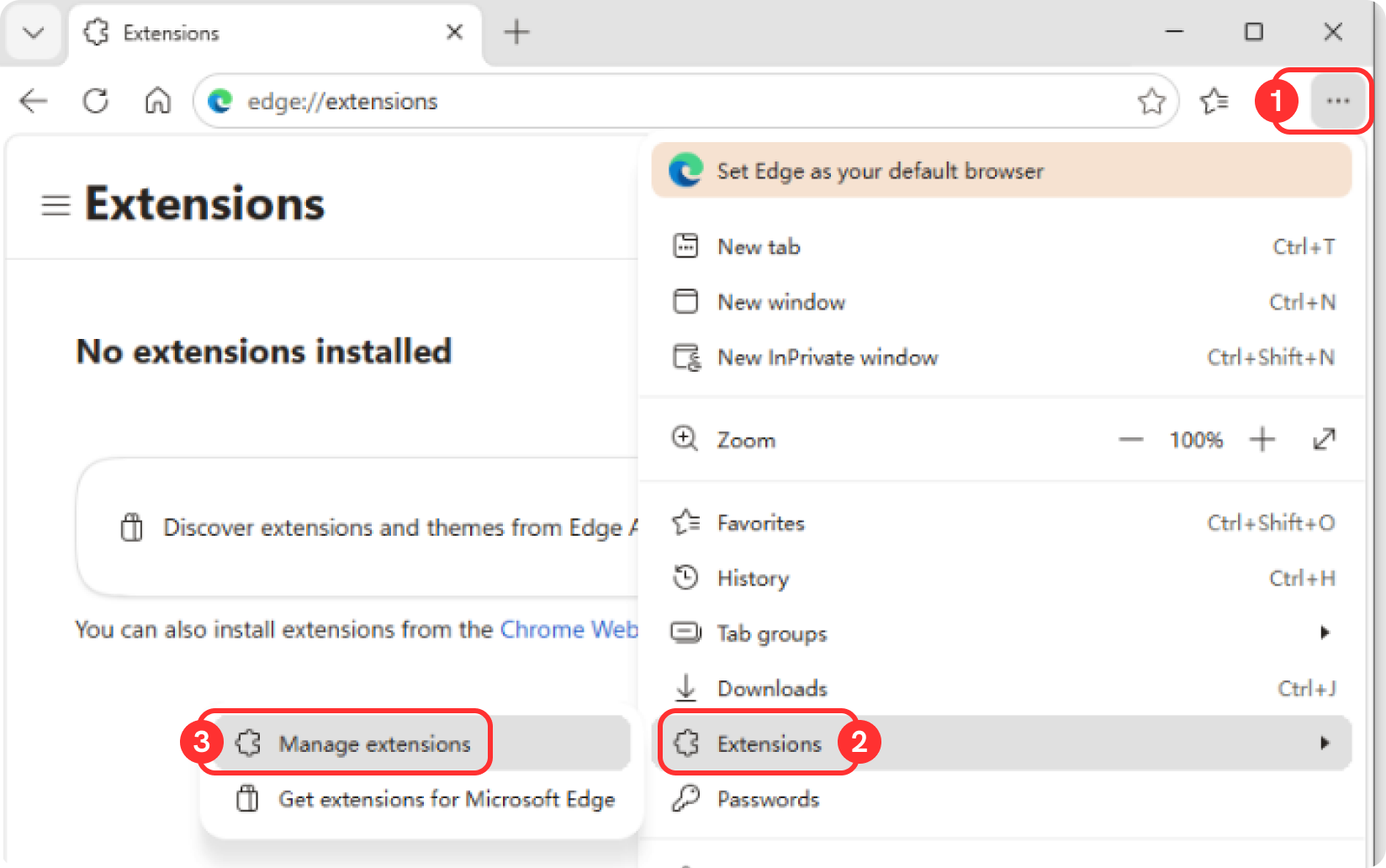Click the Tab groups menu label
Screen dimensions: 1386x868
point(771,633)
